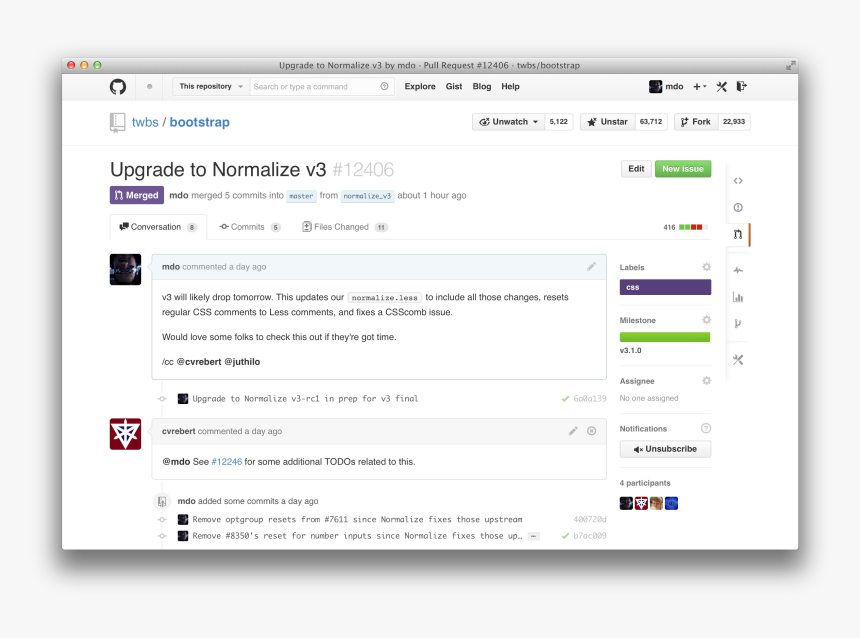The width and height of the screenshot is (860, 638).
Task: Open Blog in the top navigation
Action: tap(482, 87)
